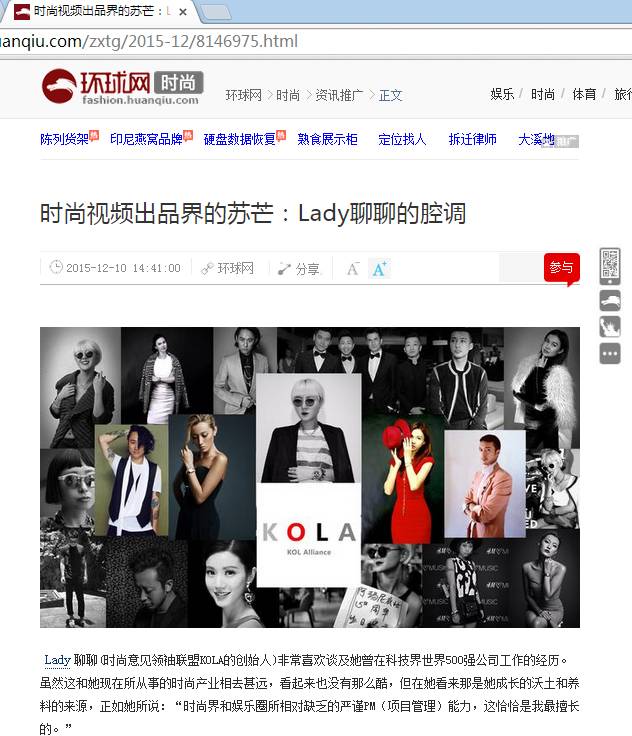This screenshot has width=632, height=736.
Task: Open the 硬盘数据恢复 ad link
Action: point(239,139)
